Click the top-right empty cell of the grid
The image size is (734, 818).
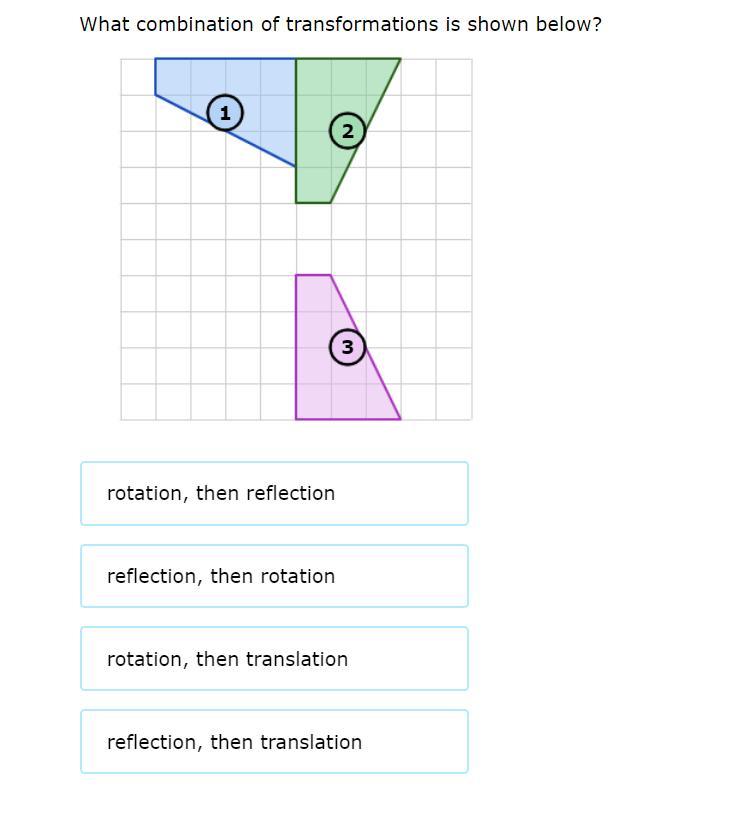pos(453,77)
